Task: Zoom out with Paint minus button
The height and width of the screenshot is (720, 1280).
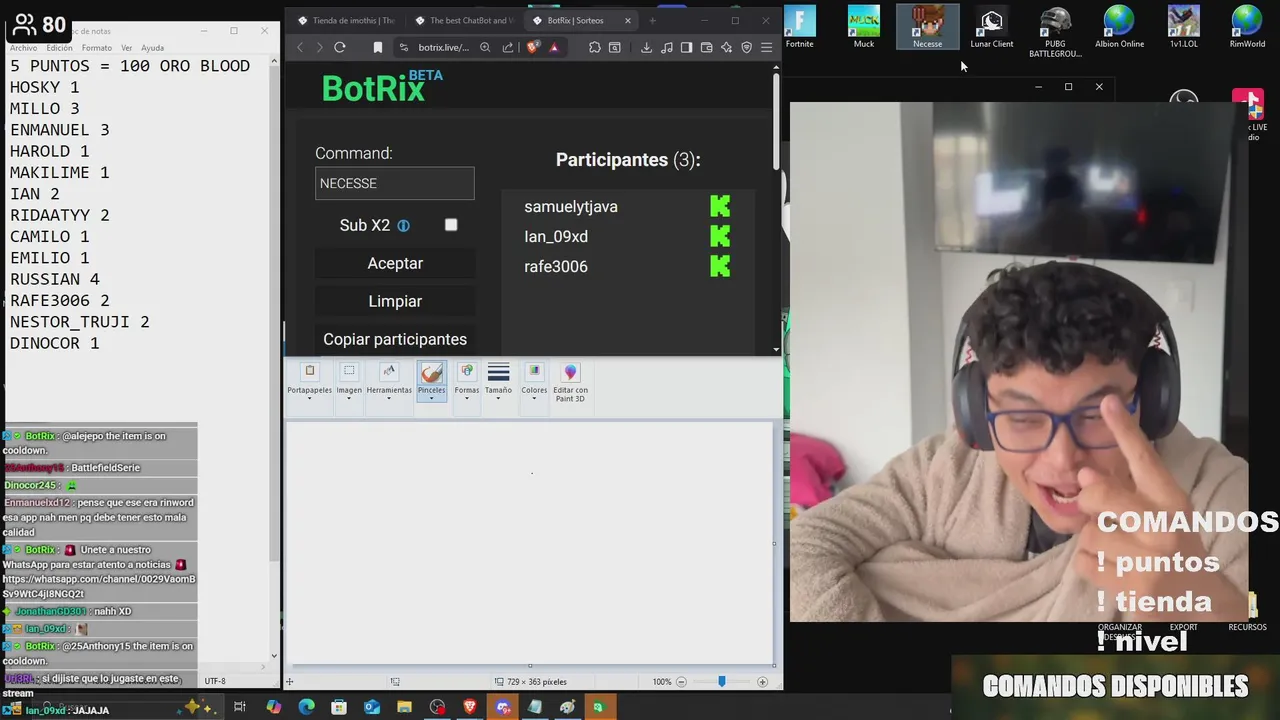Action: pyautogui.click(x=681, y=682)
